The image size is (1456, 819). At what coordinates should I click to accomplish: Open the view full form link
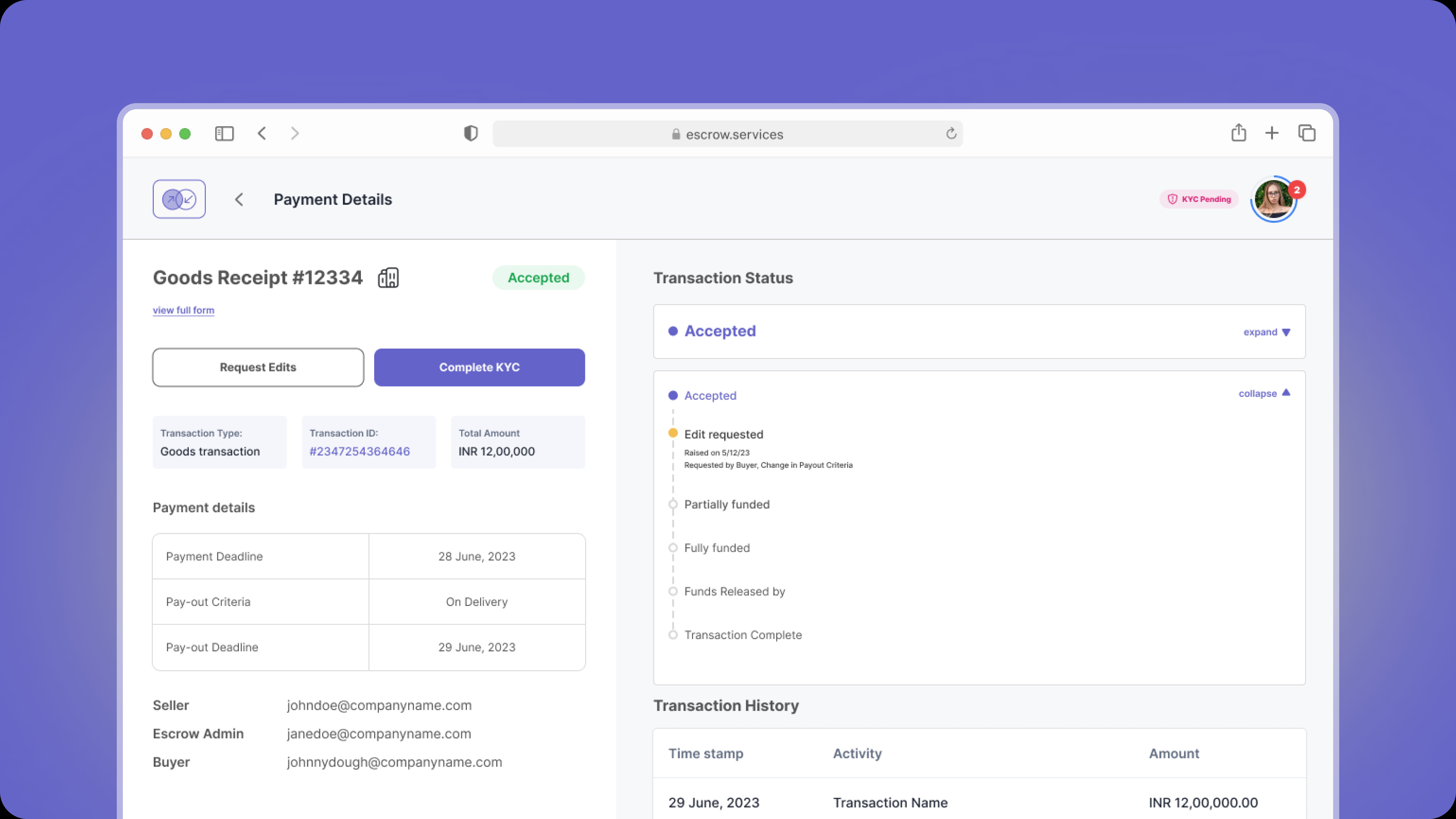coord(184,310)
